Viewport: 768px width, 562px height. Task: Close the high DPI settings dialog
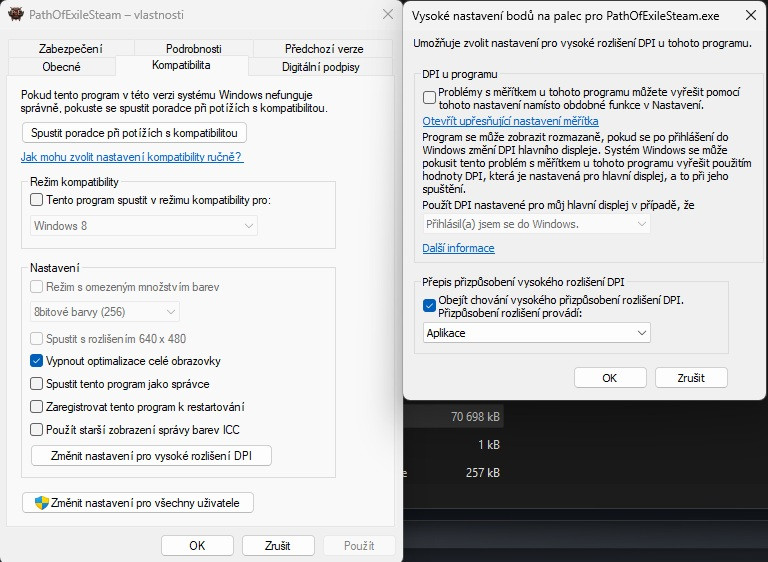(750, 15)
